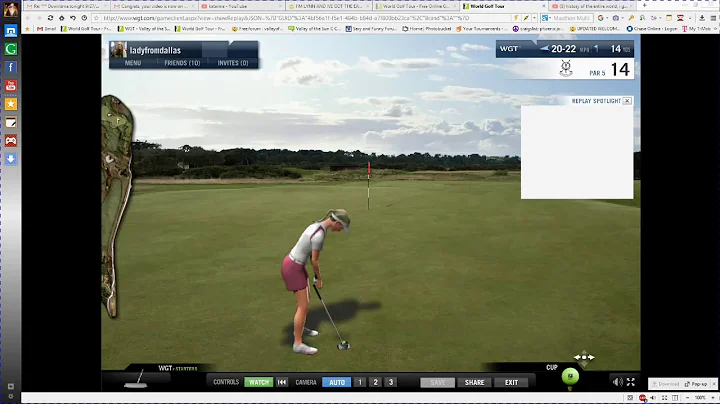Viewport: 720px width, 404px height.
Task: Expand the snapshot camera dropdown arrow
Action: (622, 18)
